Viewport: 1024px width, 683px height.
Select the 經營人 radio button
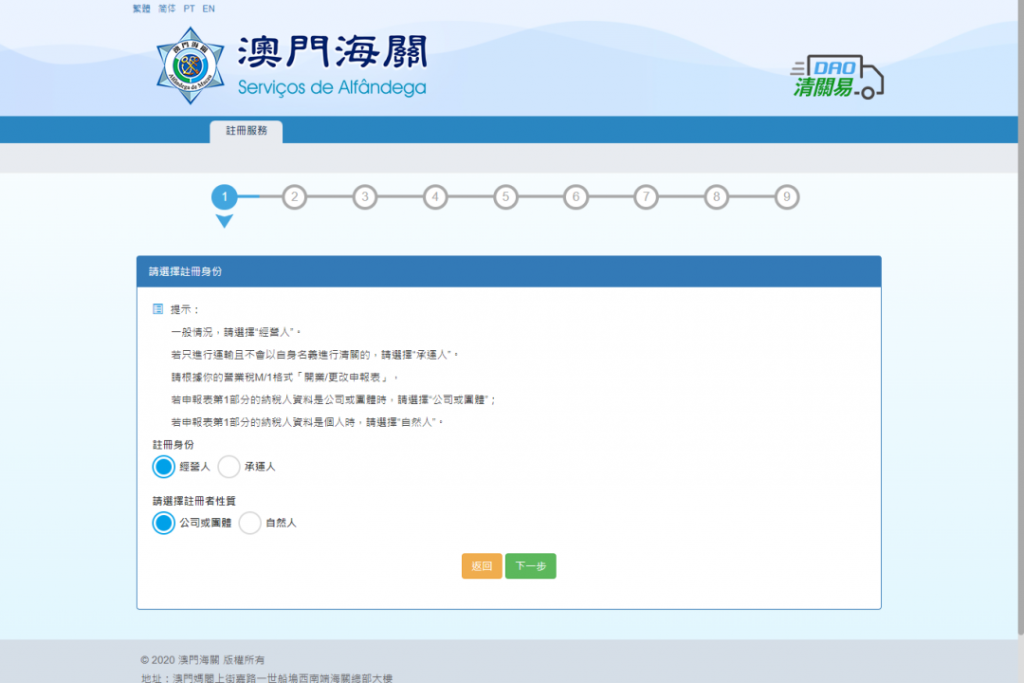[x=163, y=467]
